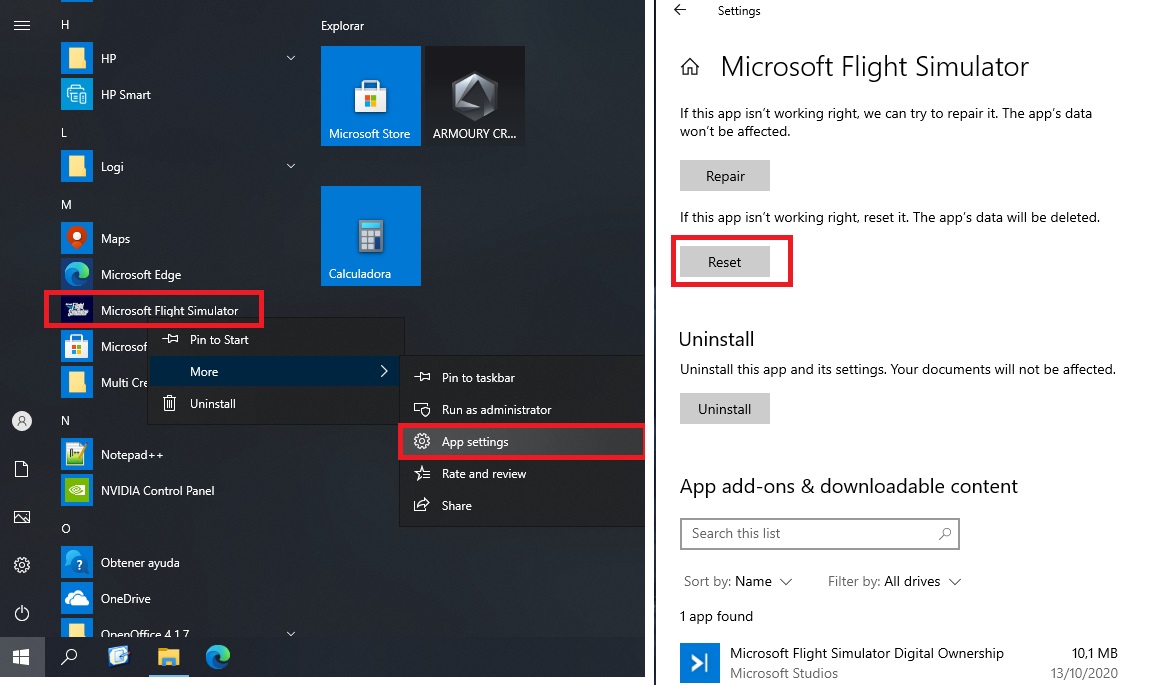Jump to letter M section header
Viewport: 1157px width, 685px height.
click(66, 204)
